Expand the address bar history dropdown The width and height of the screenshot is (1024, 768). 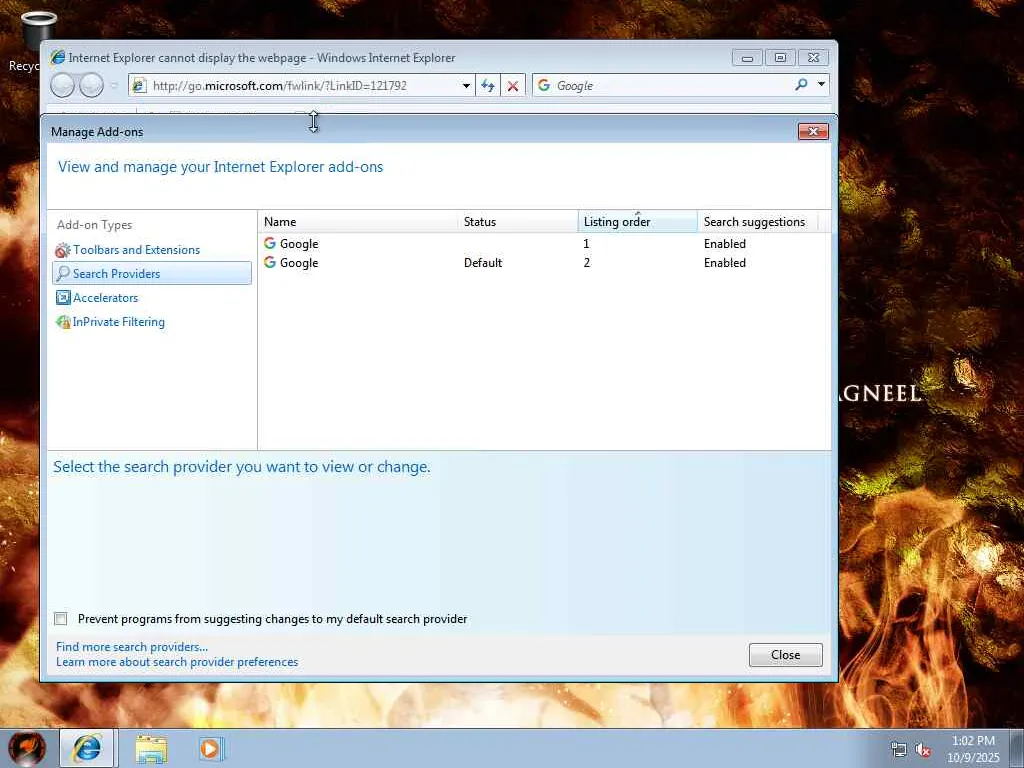[466, 86]
